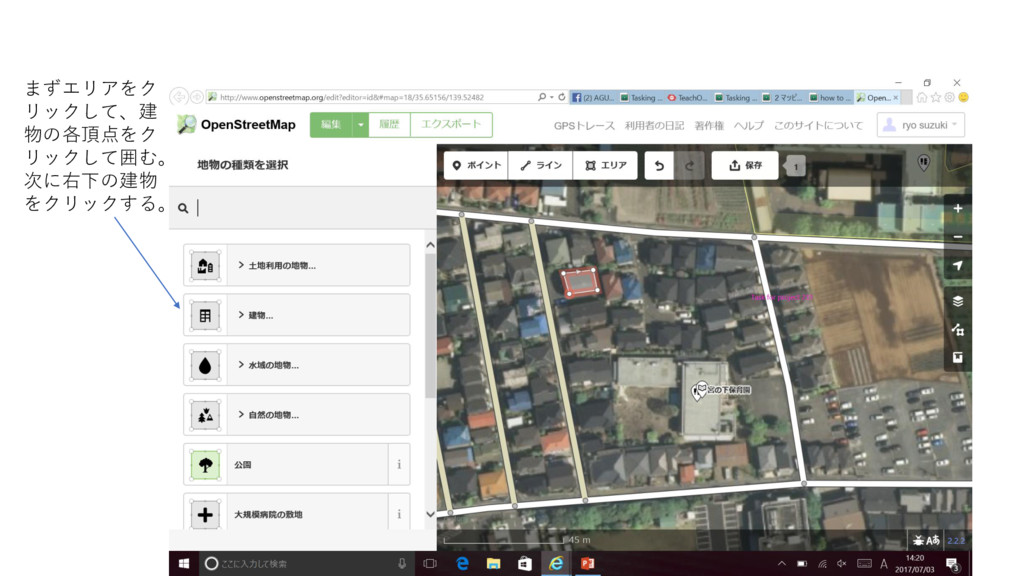Expand the 水域の地物 category

(x=296, y=365)
